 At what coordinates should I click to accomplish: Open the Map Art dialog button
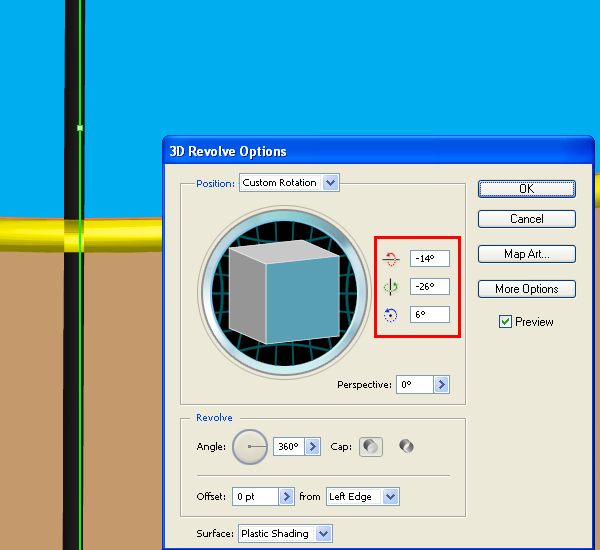click(x=527, y=254)
